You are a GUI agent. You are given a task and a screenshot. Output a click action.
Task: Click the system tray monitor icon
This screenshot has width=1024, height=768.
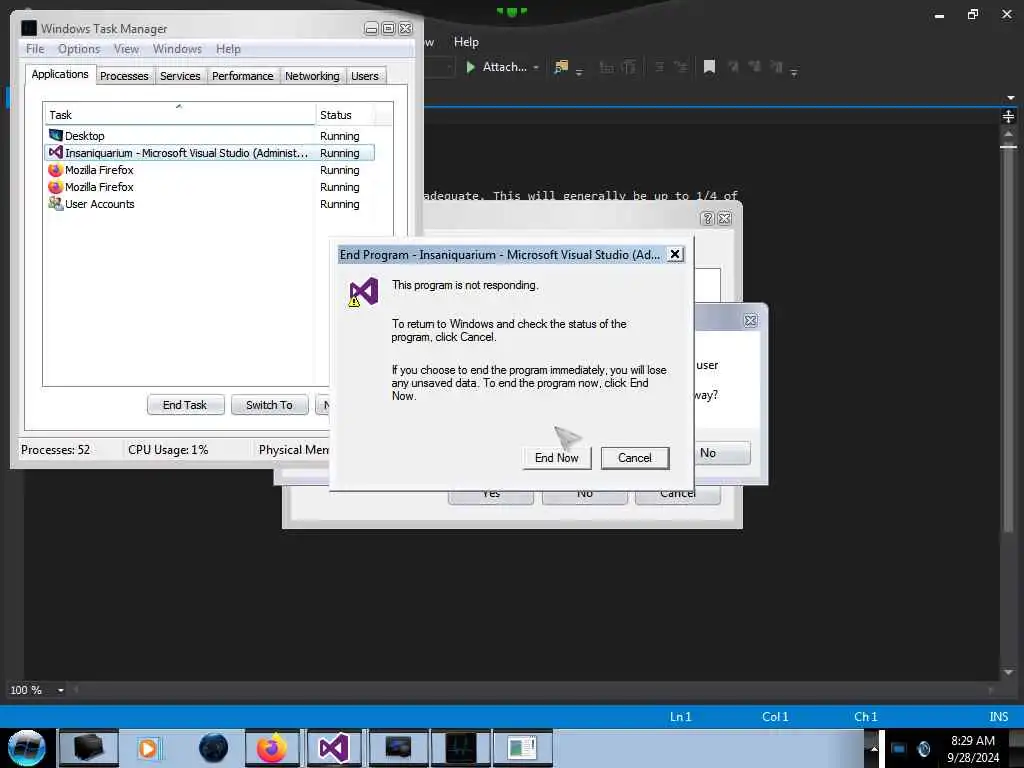(899, 748)
